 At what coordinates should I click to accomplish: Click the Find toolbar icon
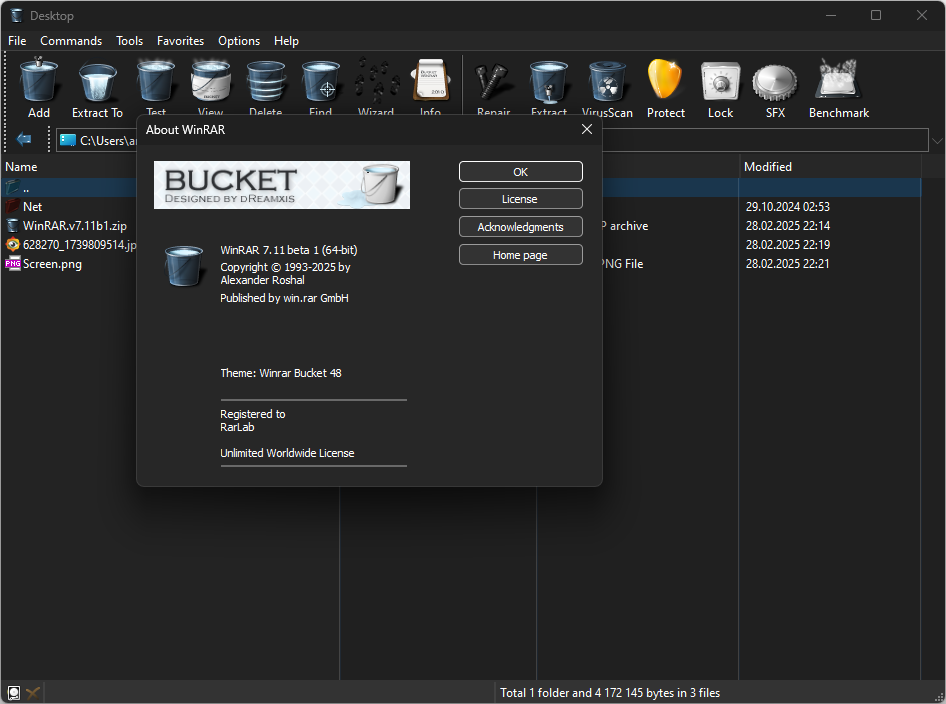click(320, 80)
